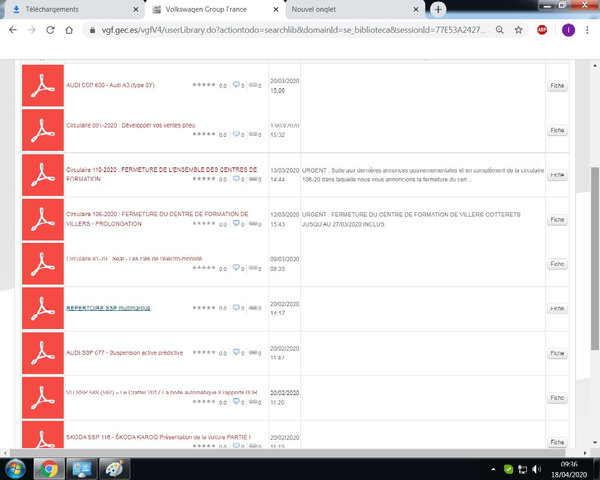The image size is (600, 480).
Task: Close the Téléchargements tab
Action: point(135,10)
